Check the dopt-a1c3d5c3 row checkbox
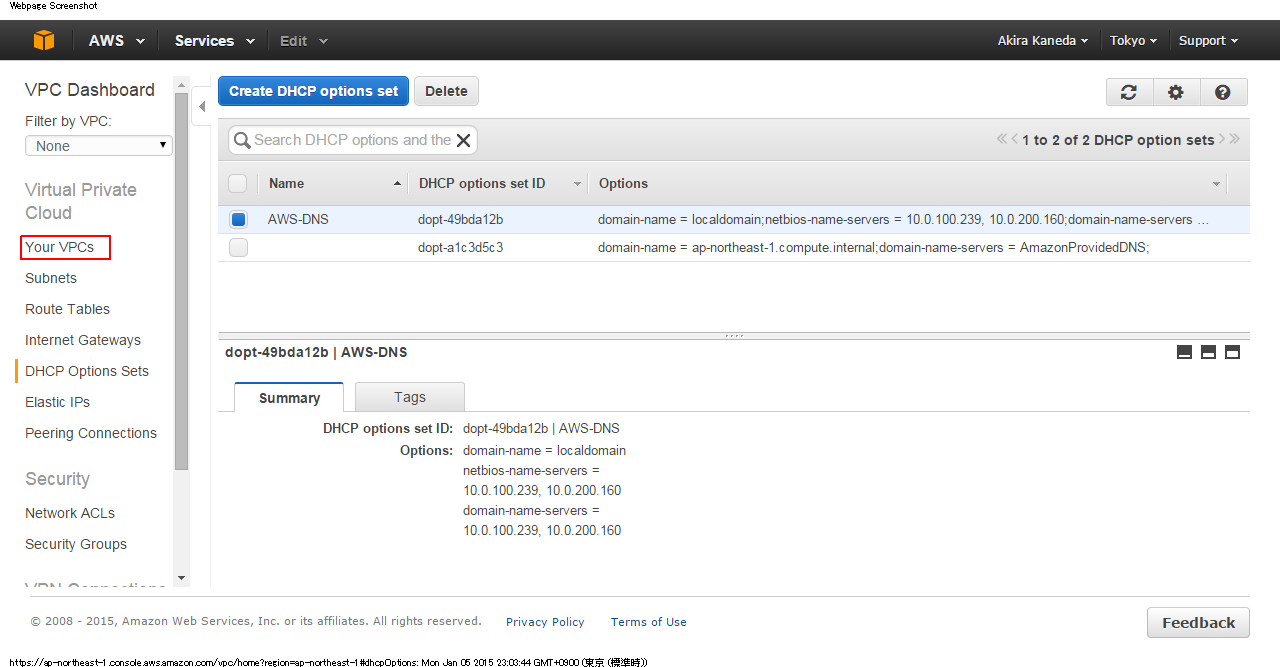The height and width of the screenshot is (667, 1280). (238, 248)
